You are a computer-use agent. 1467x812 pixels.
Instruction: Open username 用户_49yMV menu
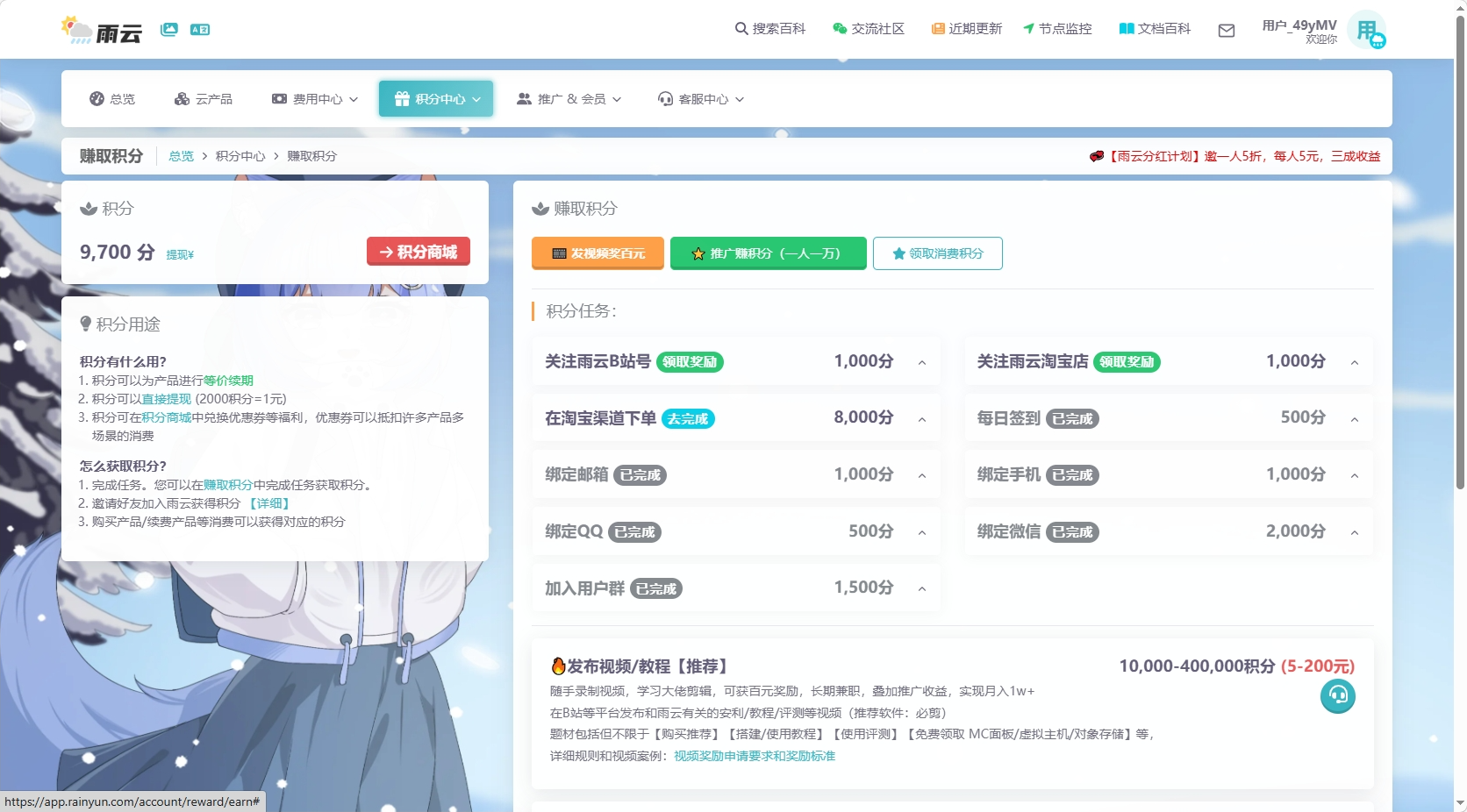click(1299, 25)
